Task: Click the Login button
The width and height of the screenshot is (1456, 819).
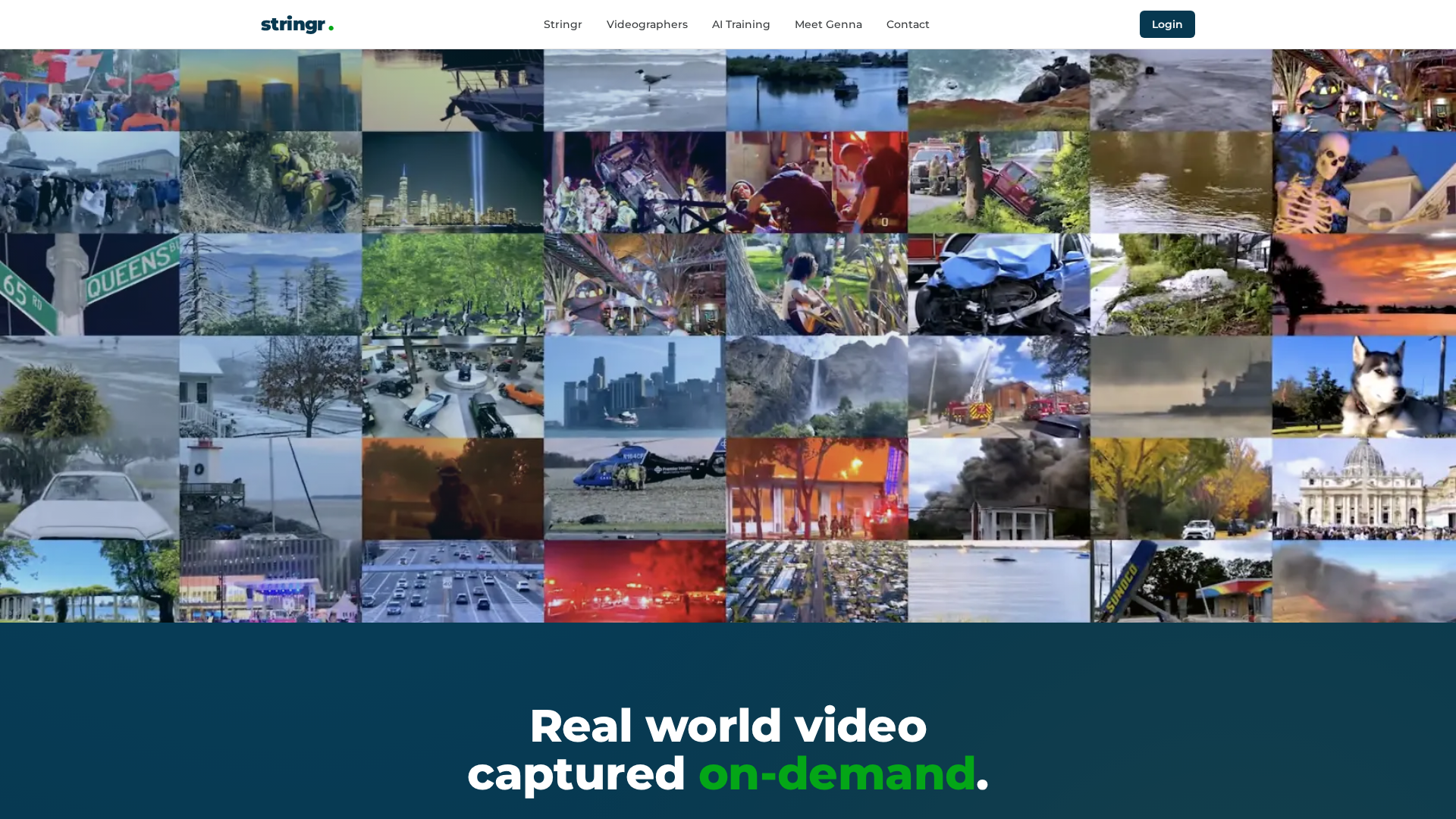Action: (x=1167, y=24)
